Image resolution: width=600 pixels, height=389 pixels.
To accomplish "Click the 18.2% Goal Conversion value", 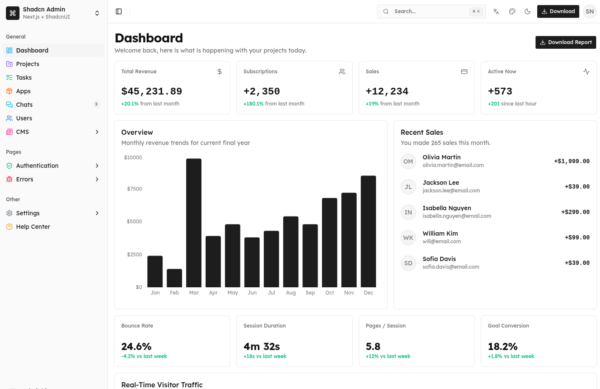I will point(502,347).
